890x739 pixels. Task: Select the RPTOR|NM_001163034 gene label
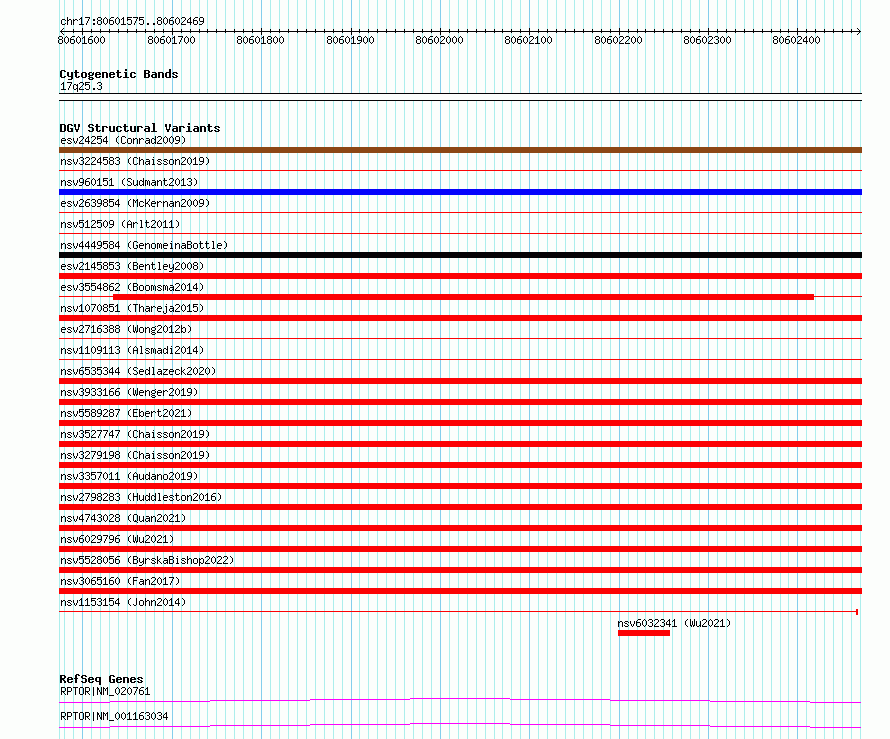114,716
